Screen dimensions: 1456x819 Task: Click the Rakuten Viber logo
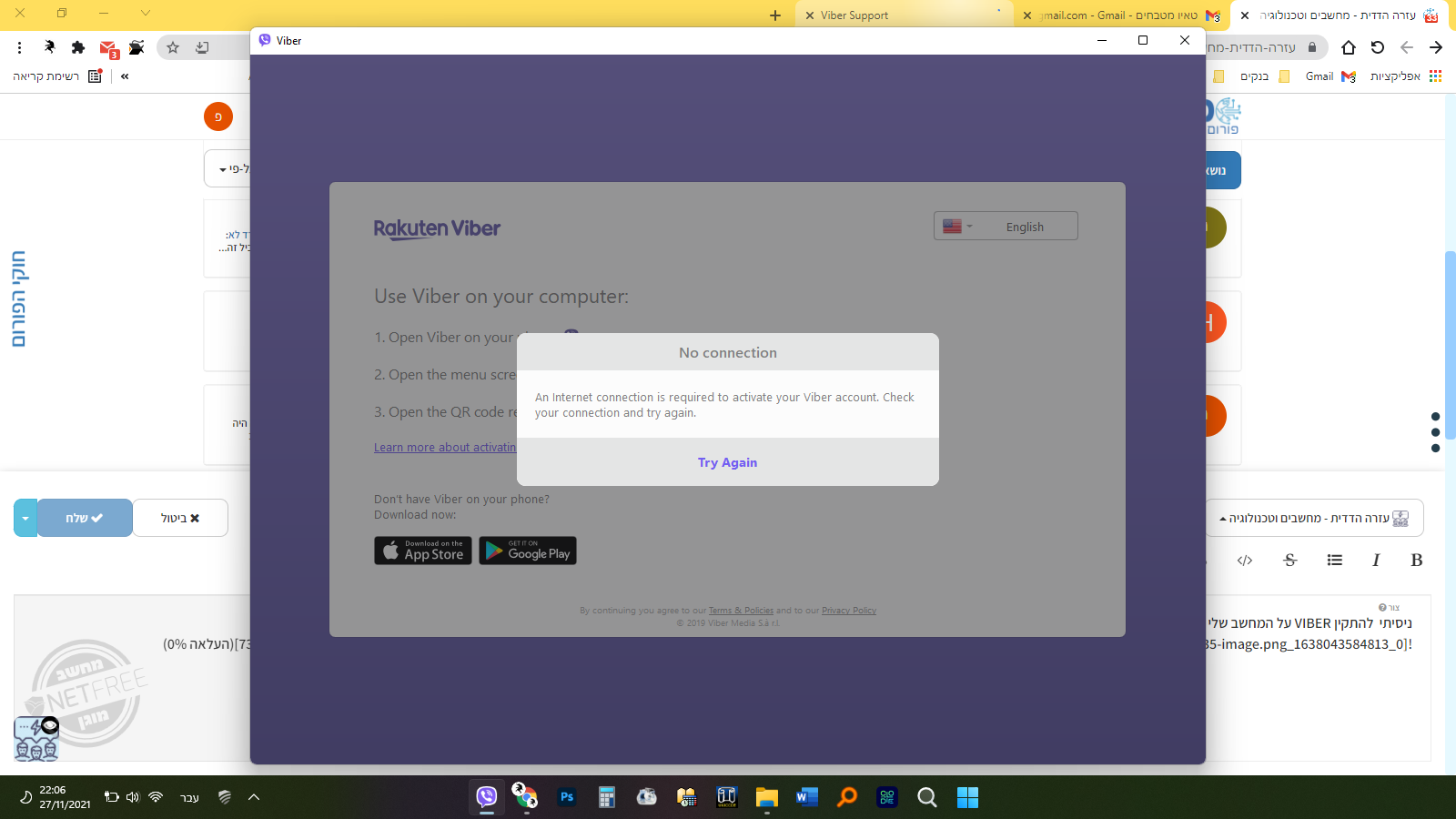[x=437, y=228]
